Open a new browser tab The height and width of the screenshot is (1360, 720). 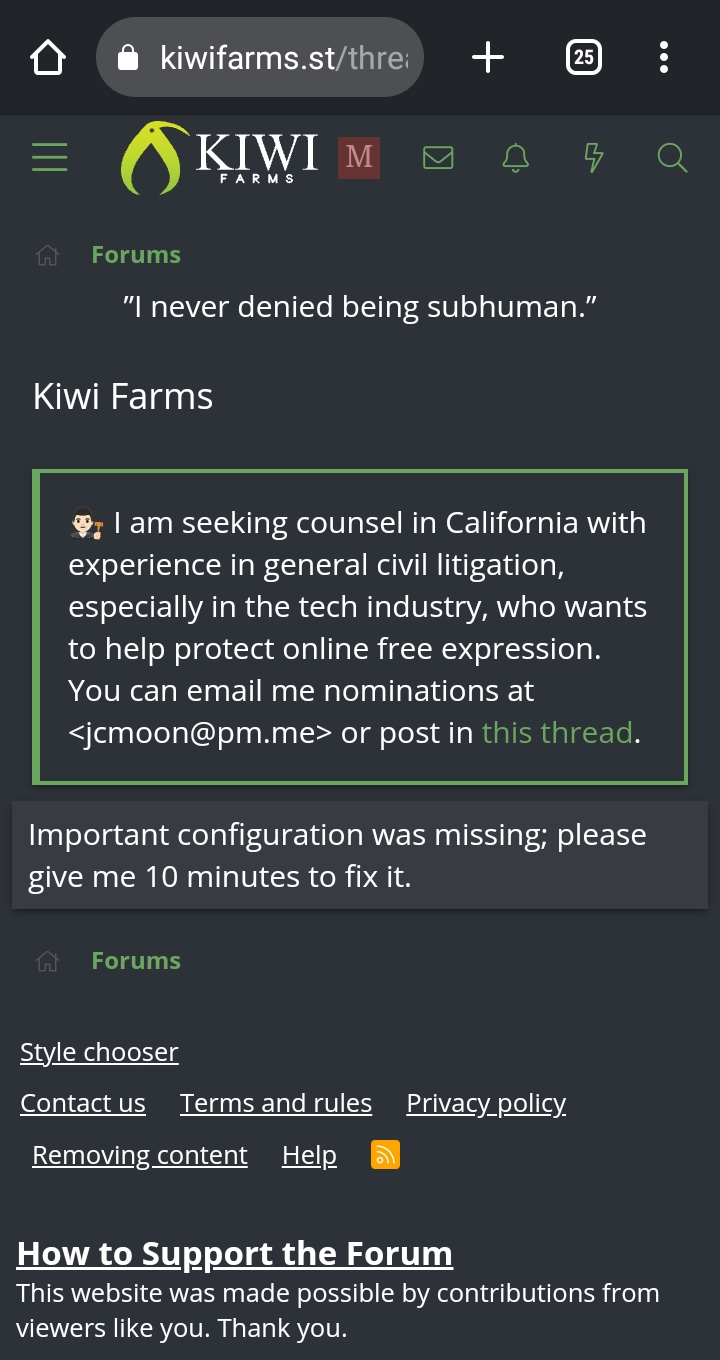point(487,58)
